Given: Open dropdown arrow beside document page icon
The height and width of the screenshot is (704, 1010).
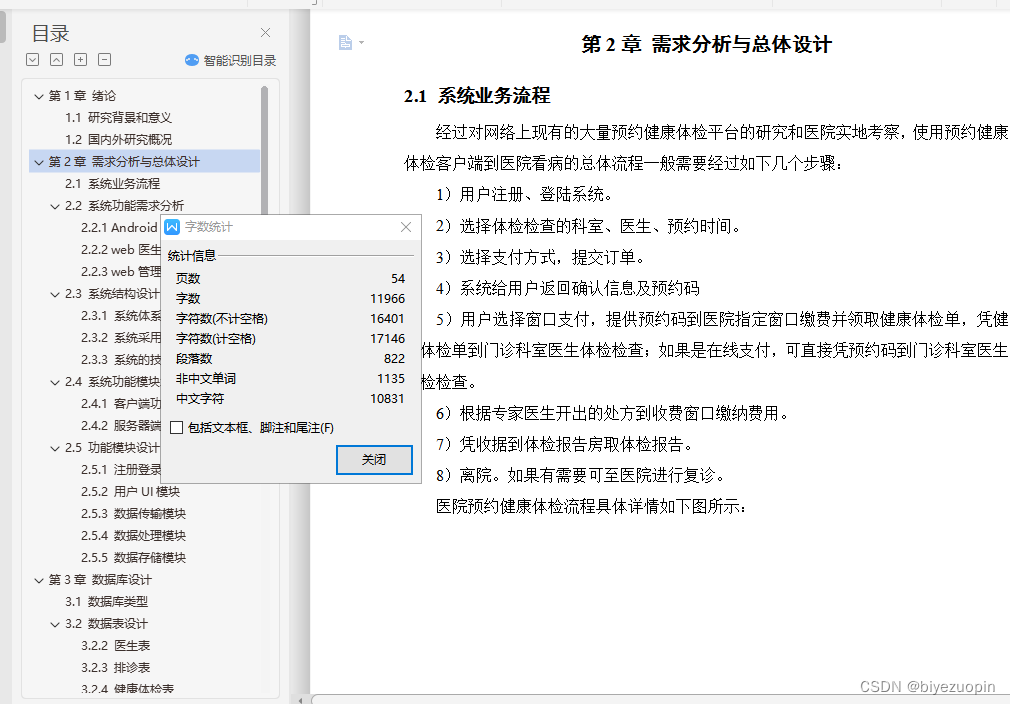Looking at the screenshot, I should (361, 43).
